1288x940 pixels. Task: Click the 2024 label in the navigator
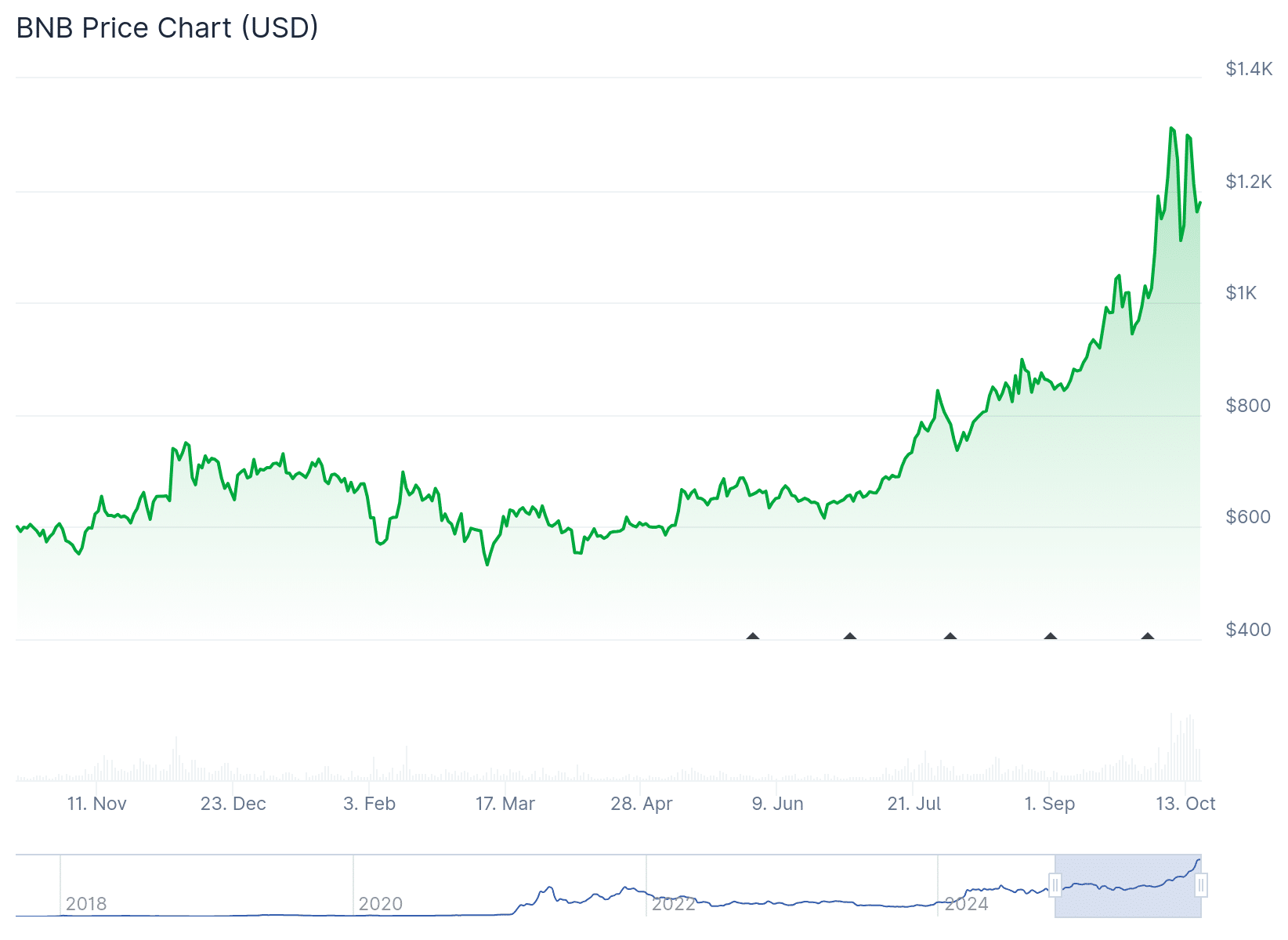(x=967, y=904)
